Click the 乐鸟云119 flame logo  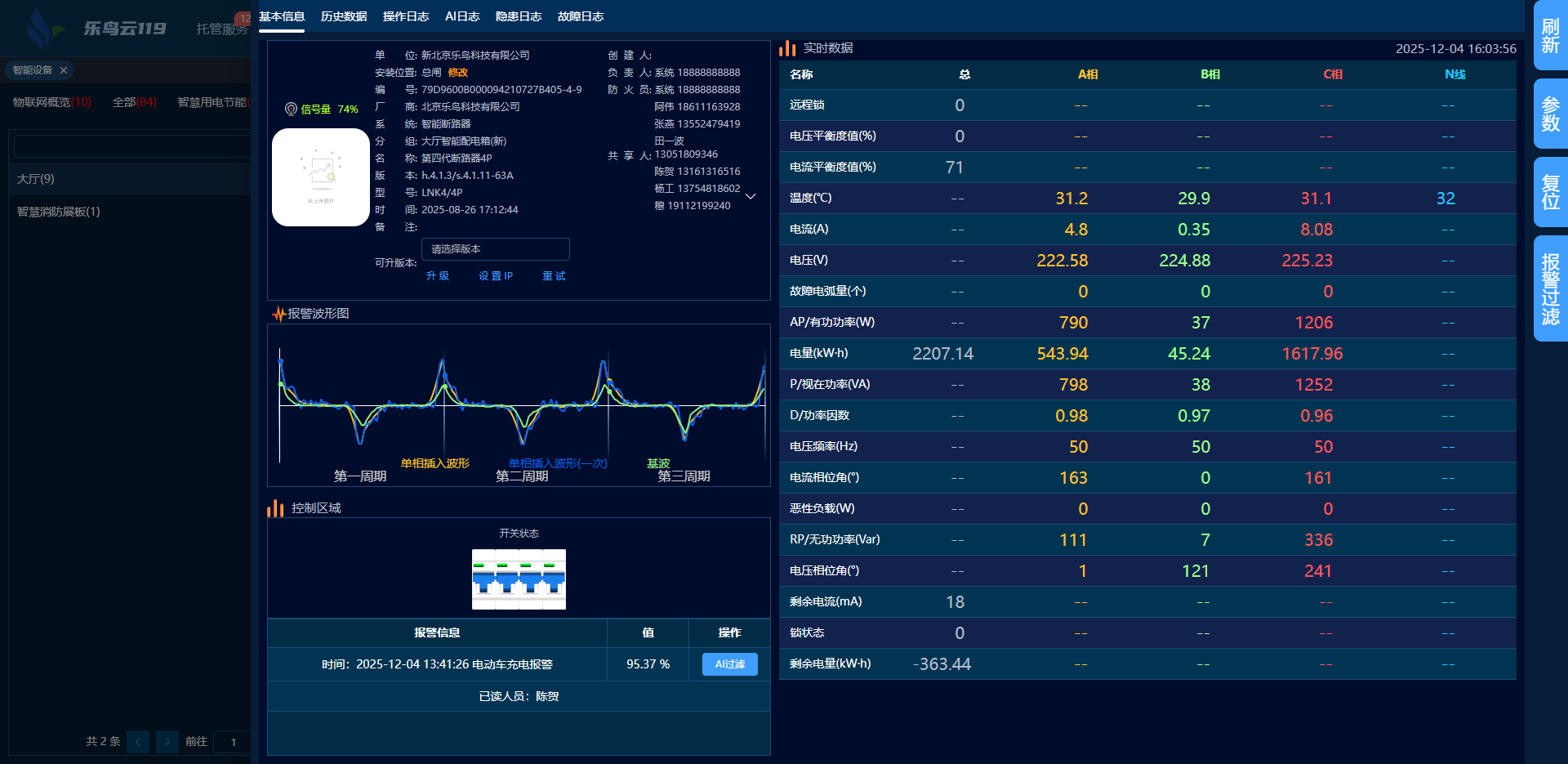click(x=41, y=29)
